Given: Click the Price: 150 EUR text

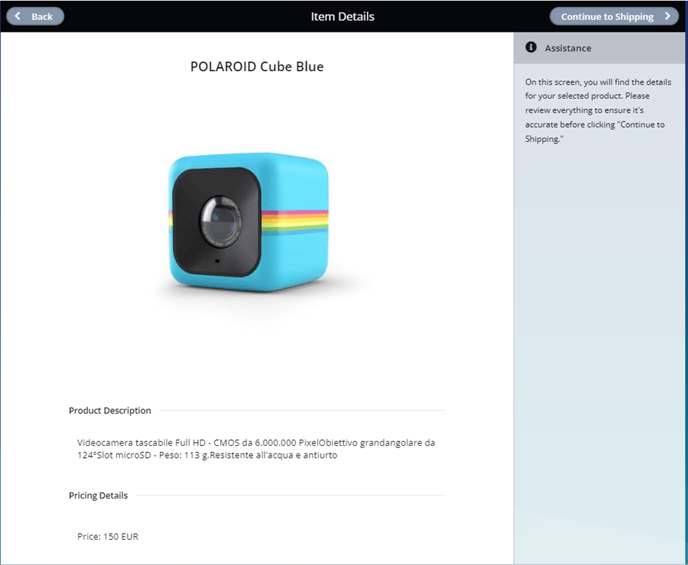Looking at the screenshot, I should click(x=108, y=536).
